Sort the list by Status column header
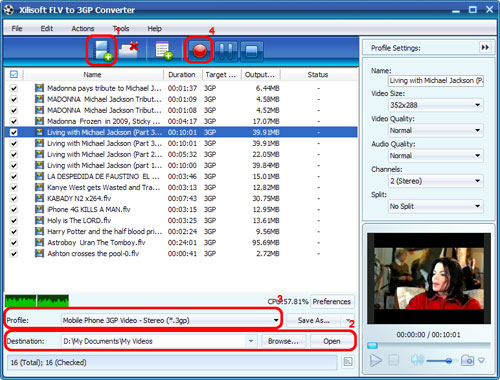 pyautogui.click(x=318, y=75)
